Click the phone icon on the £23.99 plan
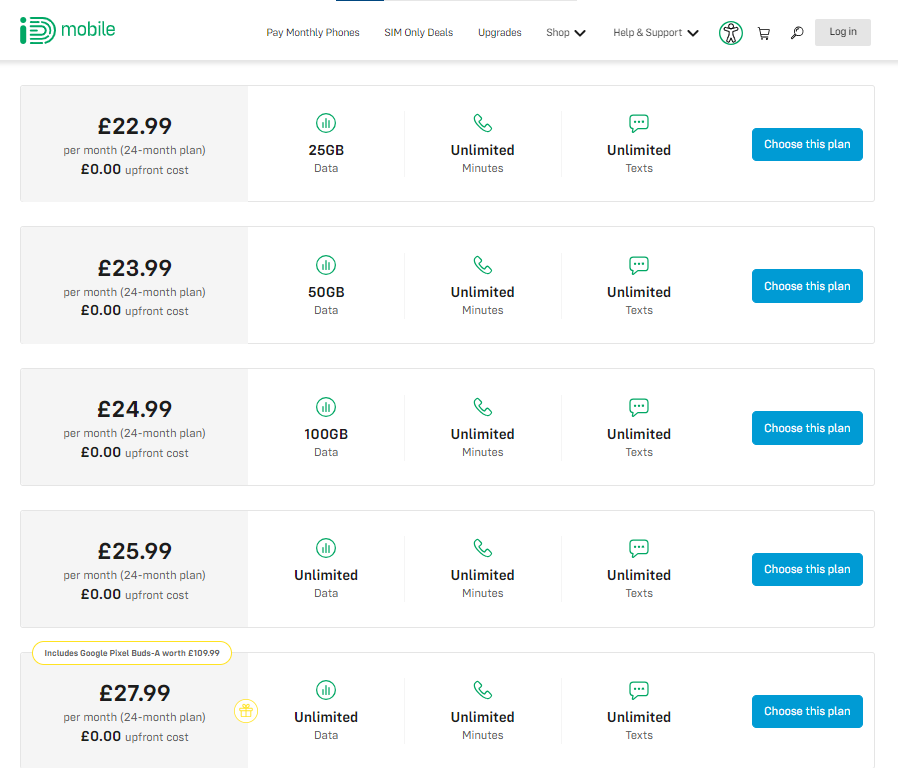This screenshot has height=768, width=898. tap(483, 265)
